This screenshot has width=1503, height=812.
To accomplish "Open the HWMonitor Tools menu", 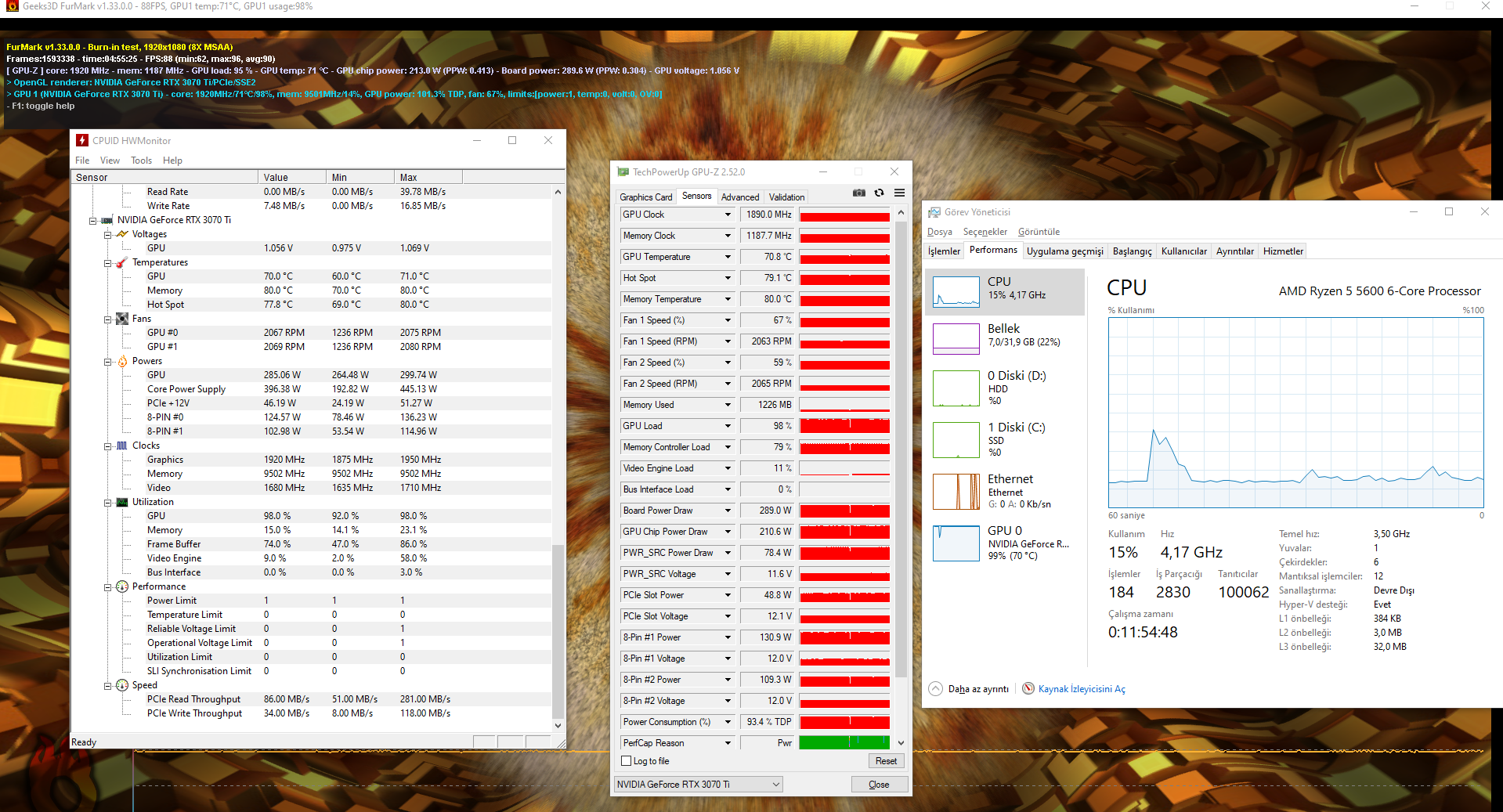I will 141,161.
